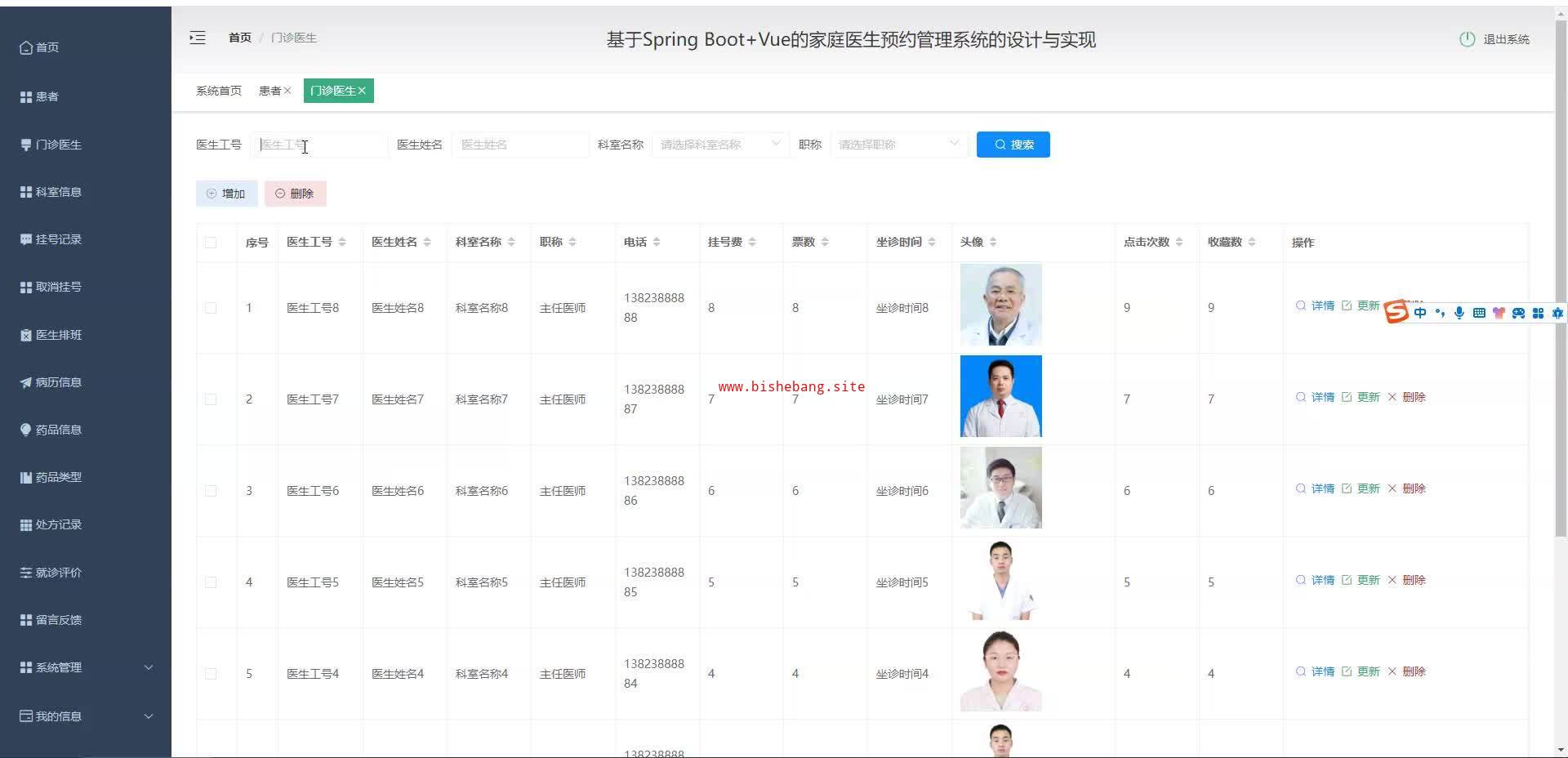Sort by 收藏数 using header arrows
This screenshot has height=758, width=1568.
click(x=1252, y=242)
